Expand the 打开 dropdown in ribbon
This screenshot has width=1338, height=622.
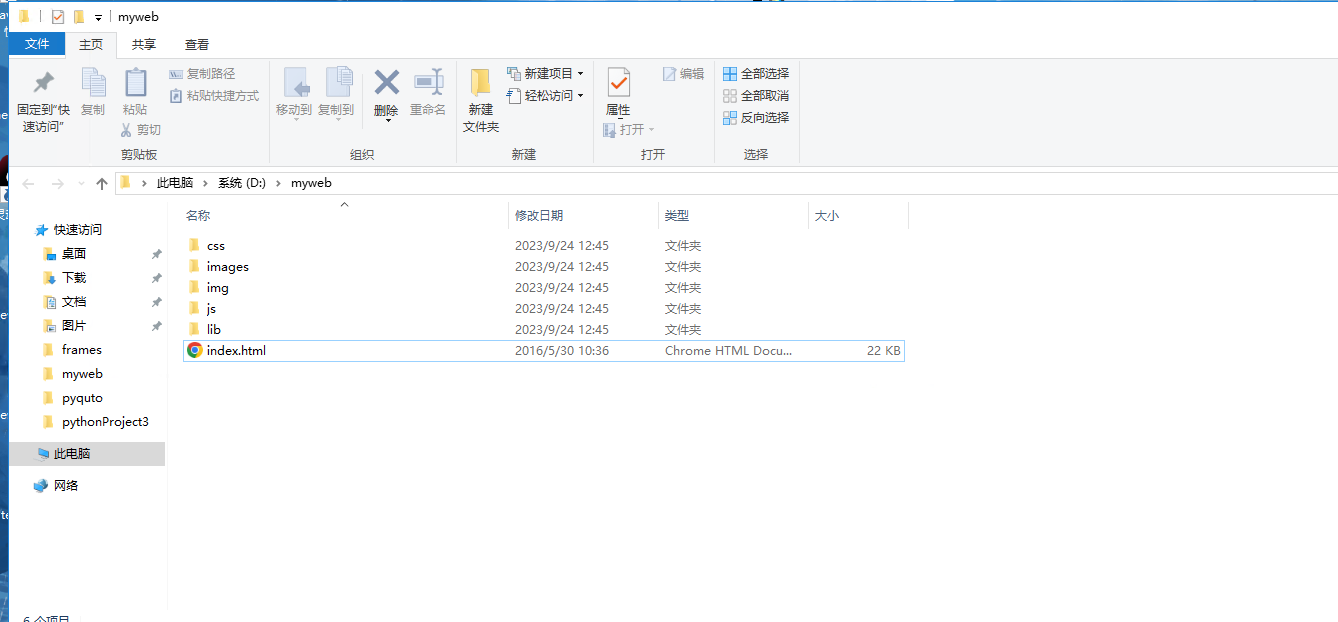651,129
